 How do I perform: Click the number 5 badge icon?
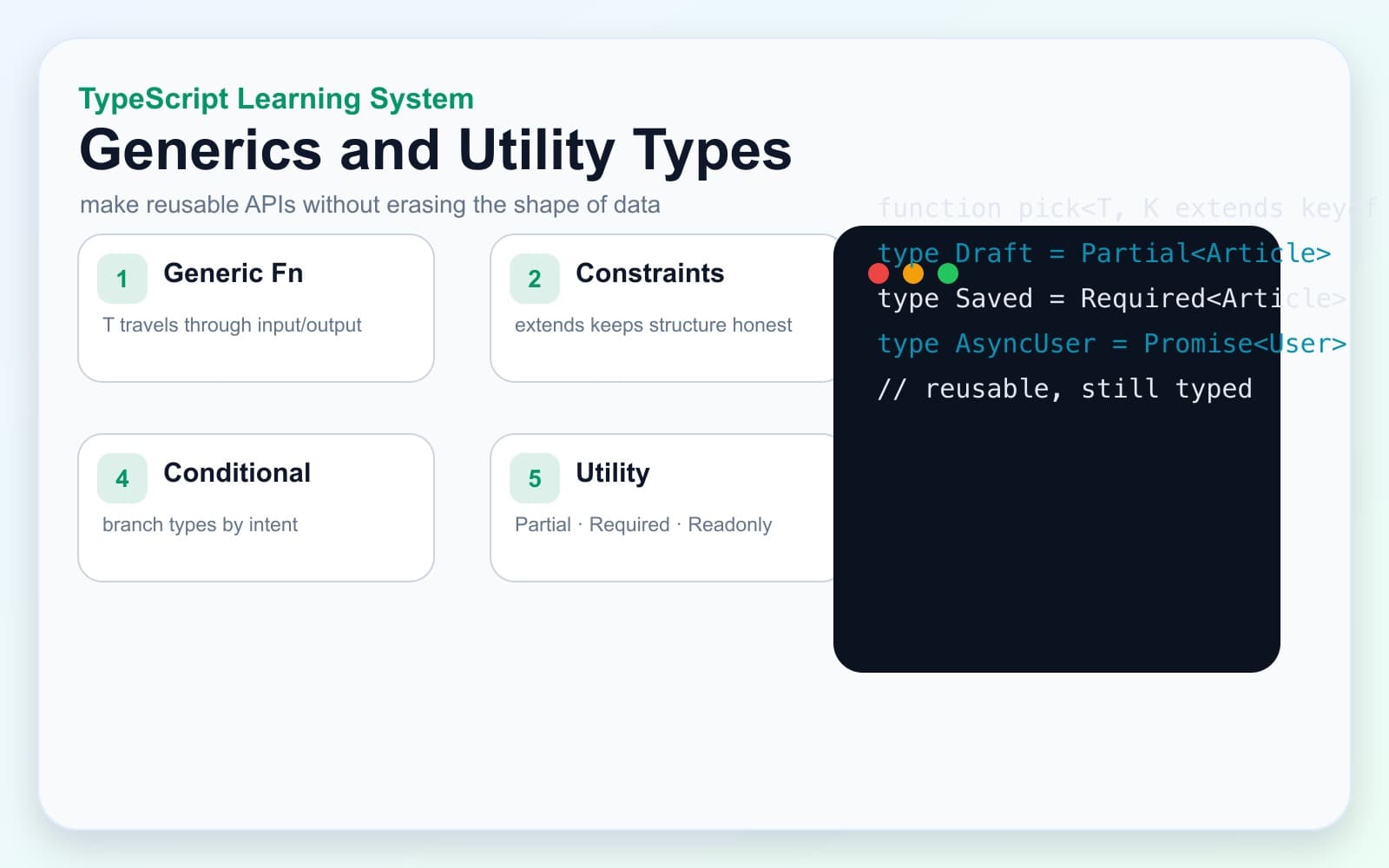click(x=535, y=478)
